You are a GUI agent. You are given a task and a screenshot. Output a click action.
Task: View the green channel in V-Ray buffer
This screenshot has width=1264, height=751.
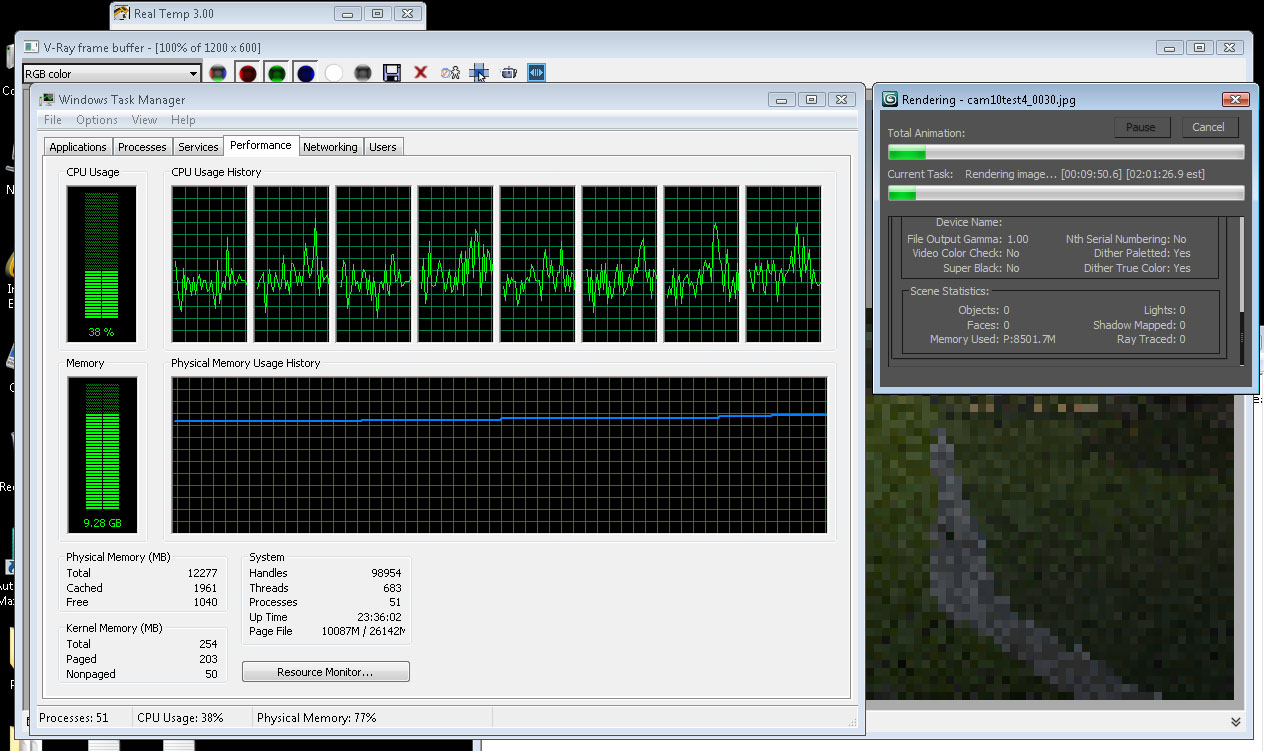(x=276, y=73)
